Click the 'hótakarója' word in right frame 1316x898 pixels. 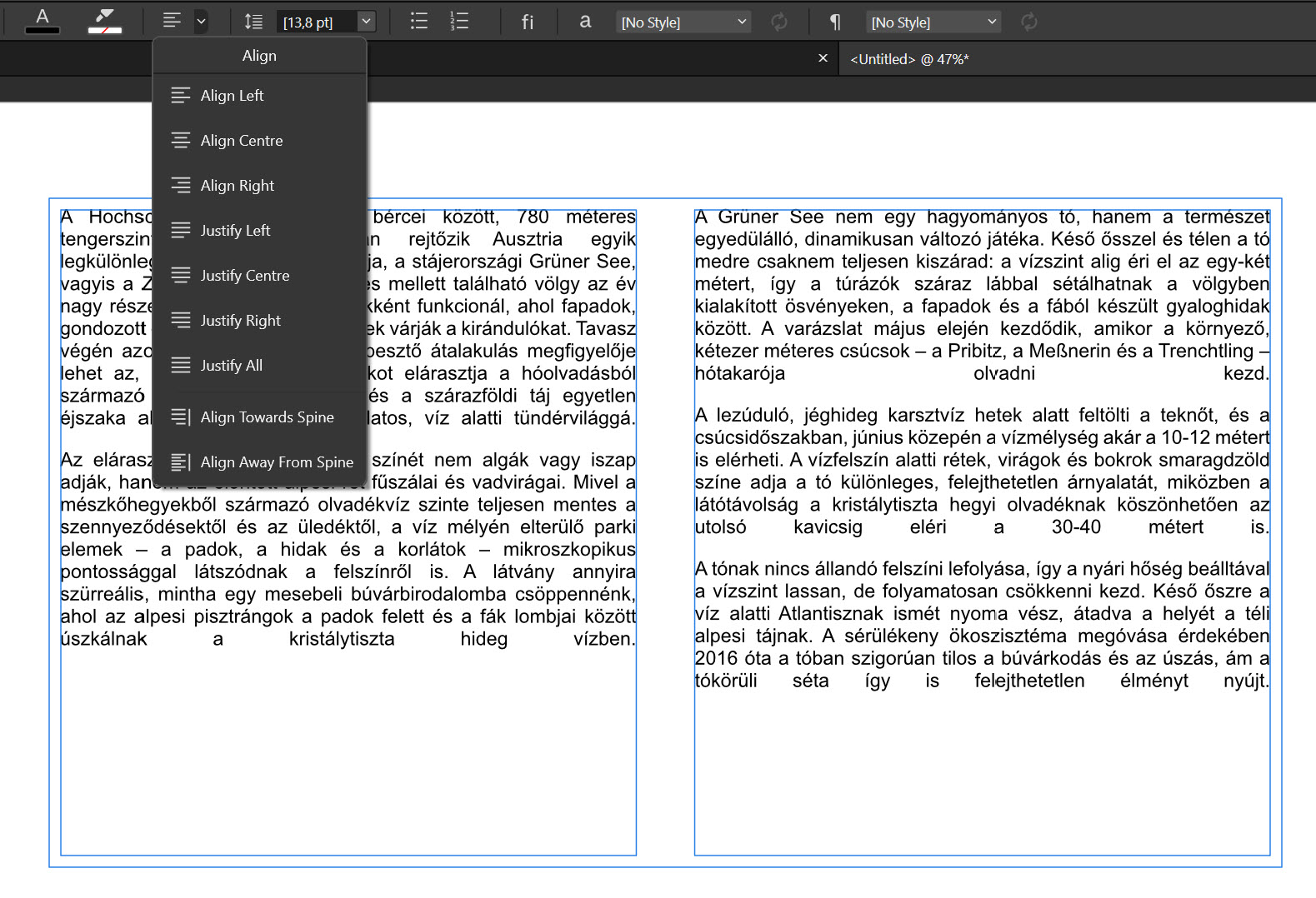tap(740, 373)
